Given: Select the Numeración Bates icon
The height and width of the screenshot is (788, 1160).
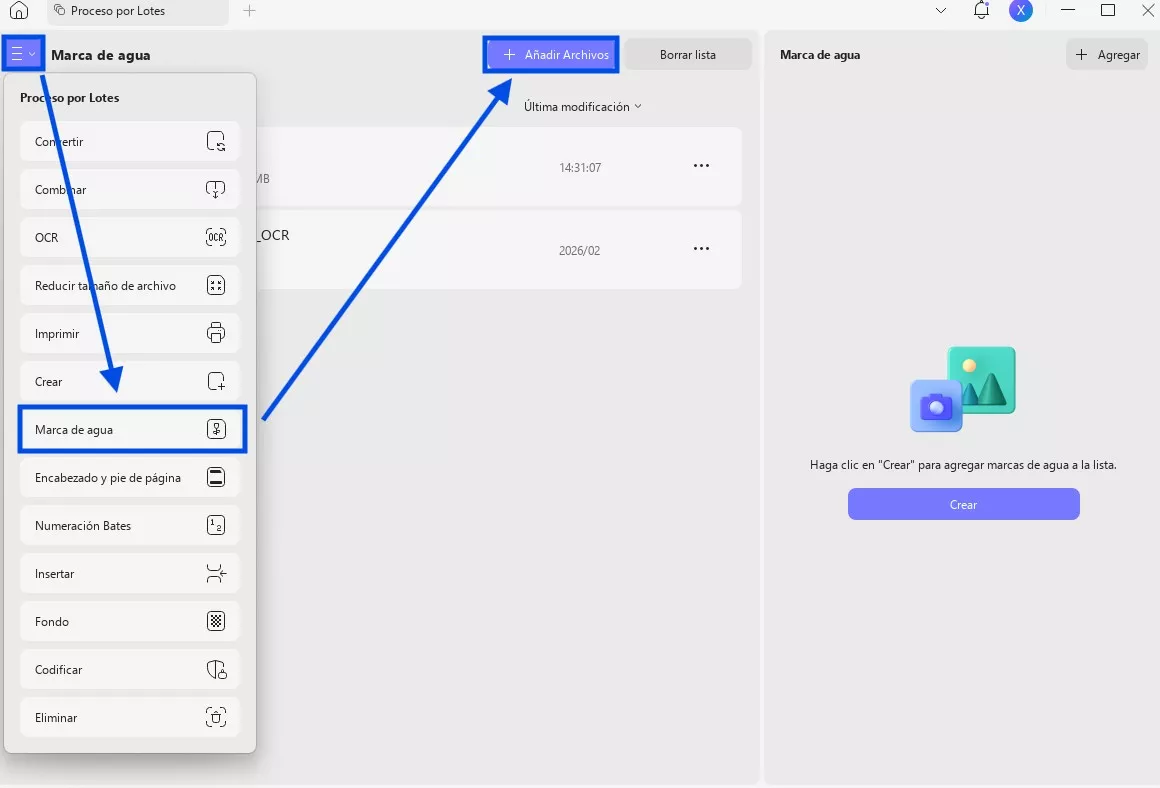Looking at the screenshot, I should 215,525.
